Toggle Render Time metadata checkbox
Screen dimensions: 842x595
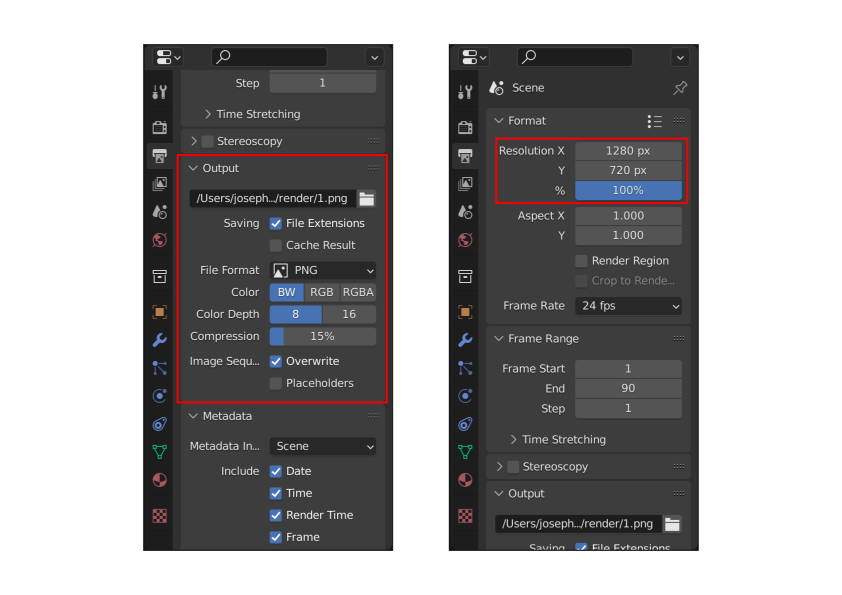[275, 516]
